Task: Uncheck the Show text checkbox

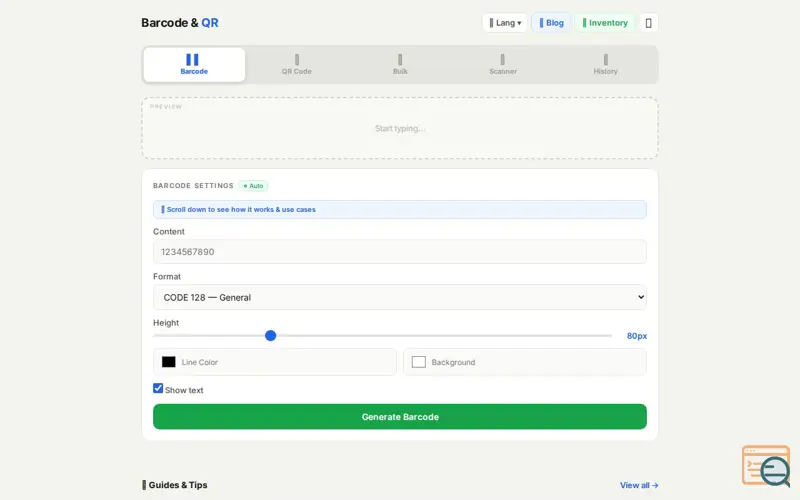Action: point(158,388)
